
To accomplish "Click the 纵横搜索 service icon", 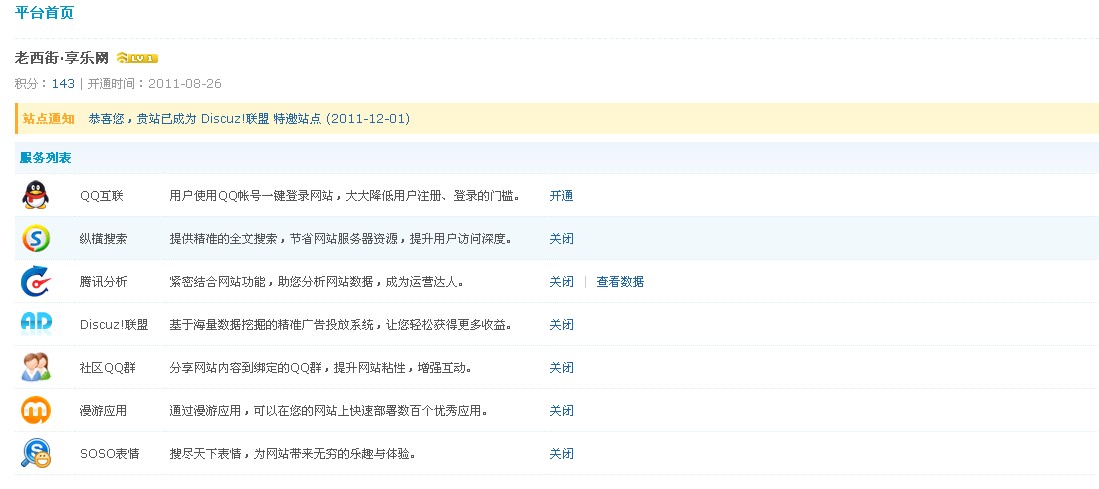I will click(36, 238).
